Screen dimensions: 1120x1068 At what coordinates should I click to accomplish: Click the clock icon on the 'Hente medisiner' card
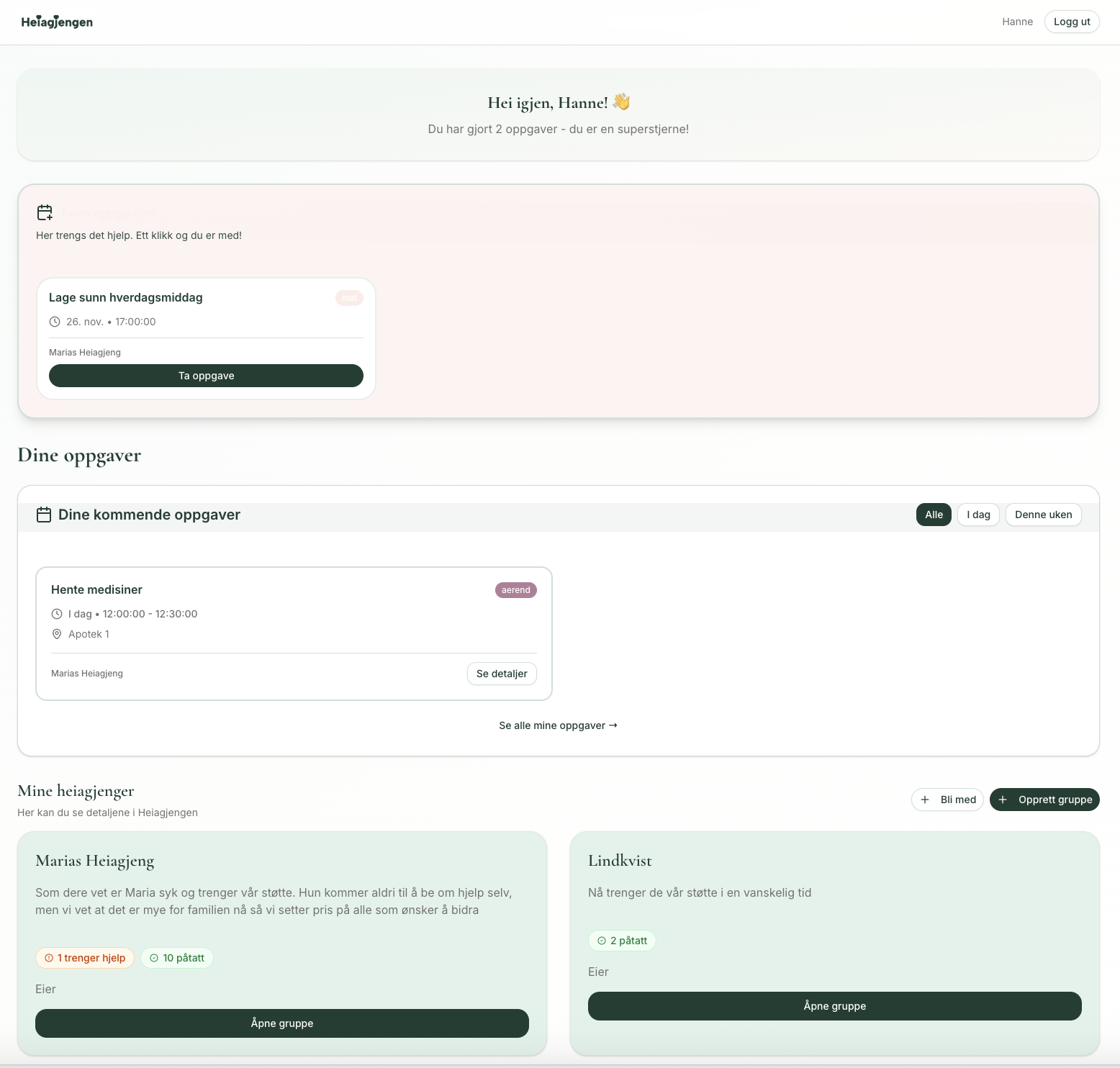click(57, 614)
